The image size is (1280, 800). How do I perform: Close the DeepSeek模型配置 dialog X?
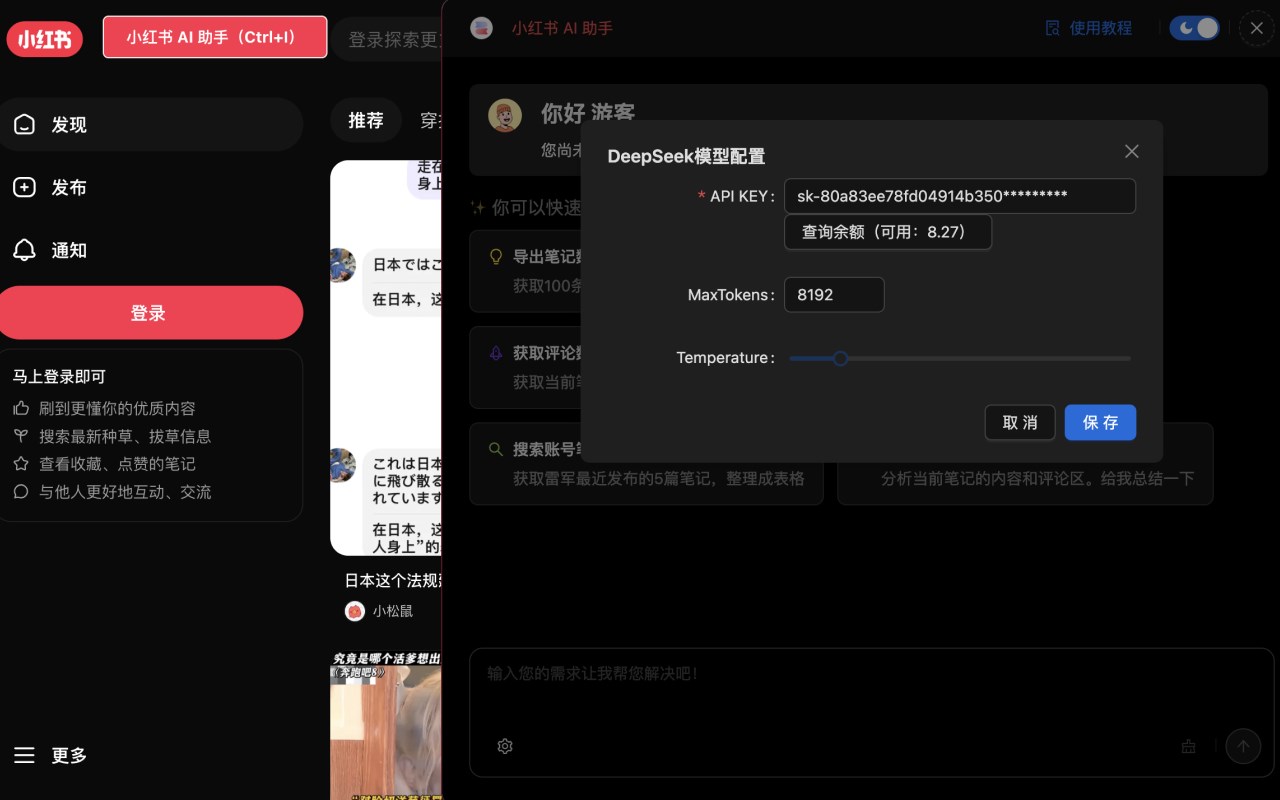tap(1132, 151)
